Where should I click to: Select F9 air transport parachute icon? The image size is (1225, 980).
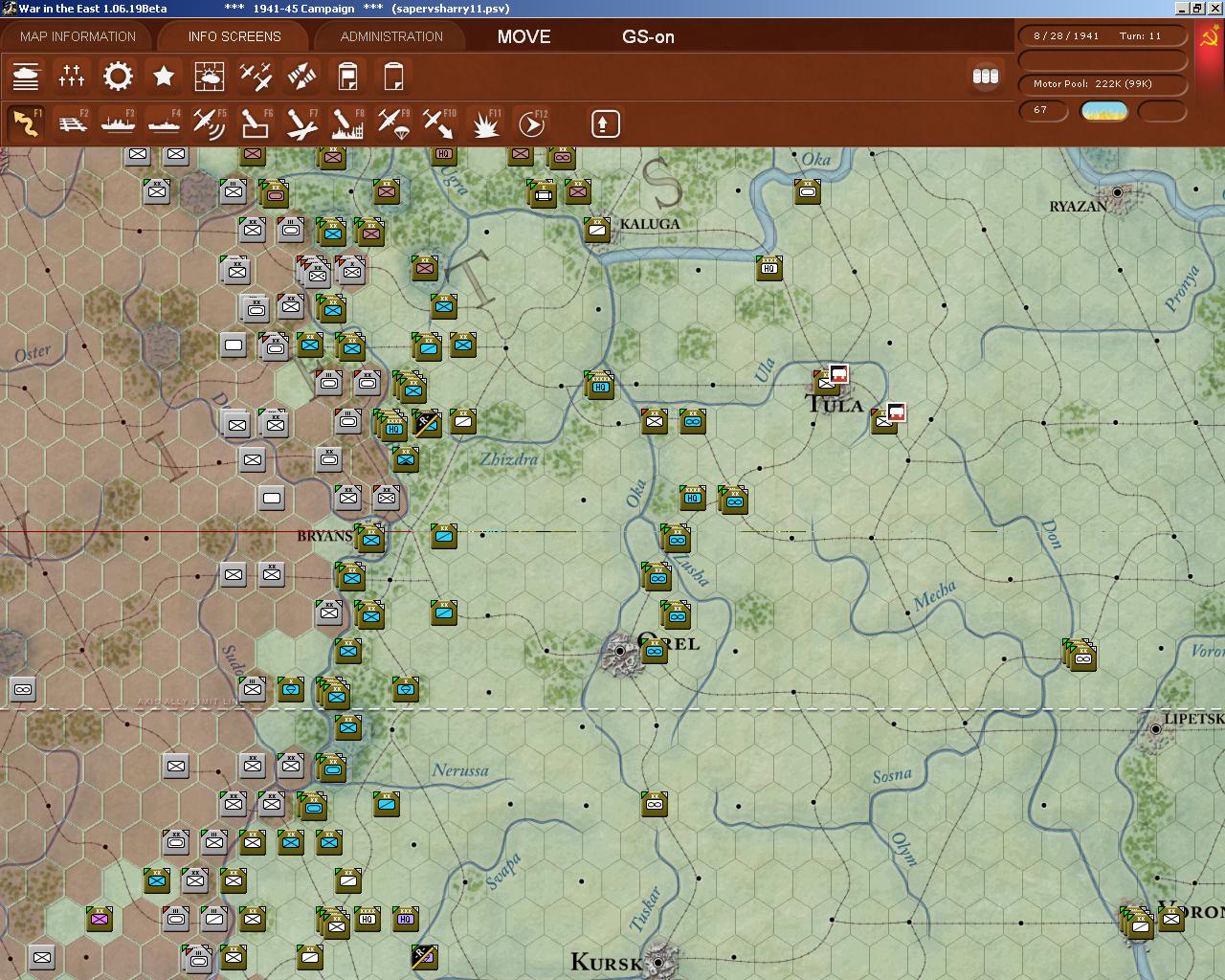click(393, 123)
